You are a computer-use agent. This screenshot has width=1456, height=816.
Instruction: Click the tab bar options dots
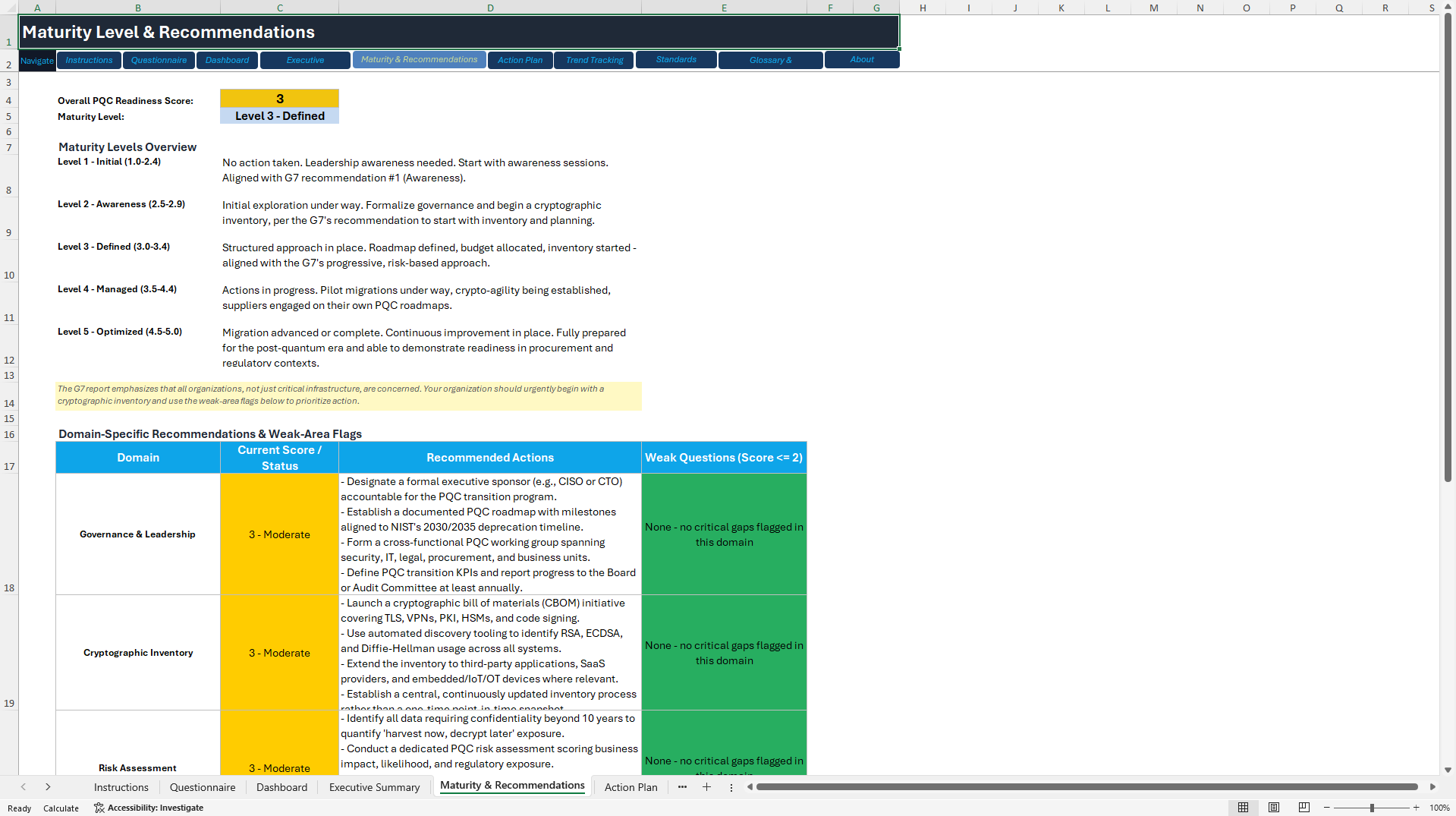[731, 787]
